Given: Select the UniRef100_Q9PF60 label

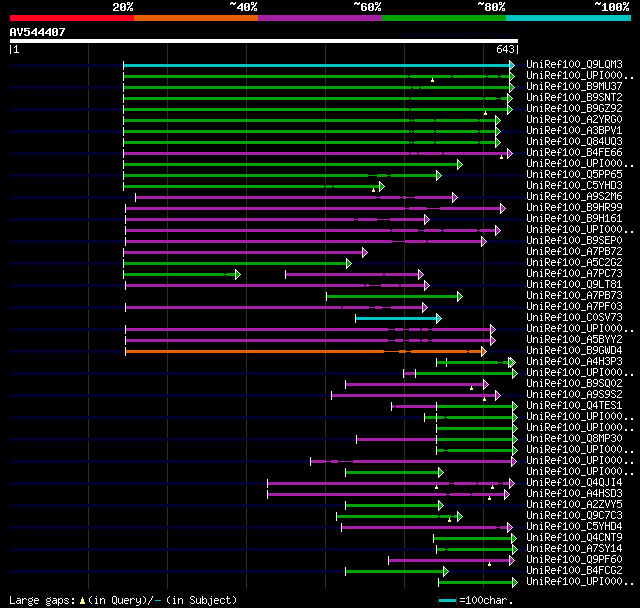Looking at the screenshot, I should [x=574, y=560].
